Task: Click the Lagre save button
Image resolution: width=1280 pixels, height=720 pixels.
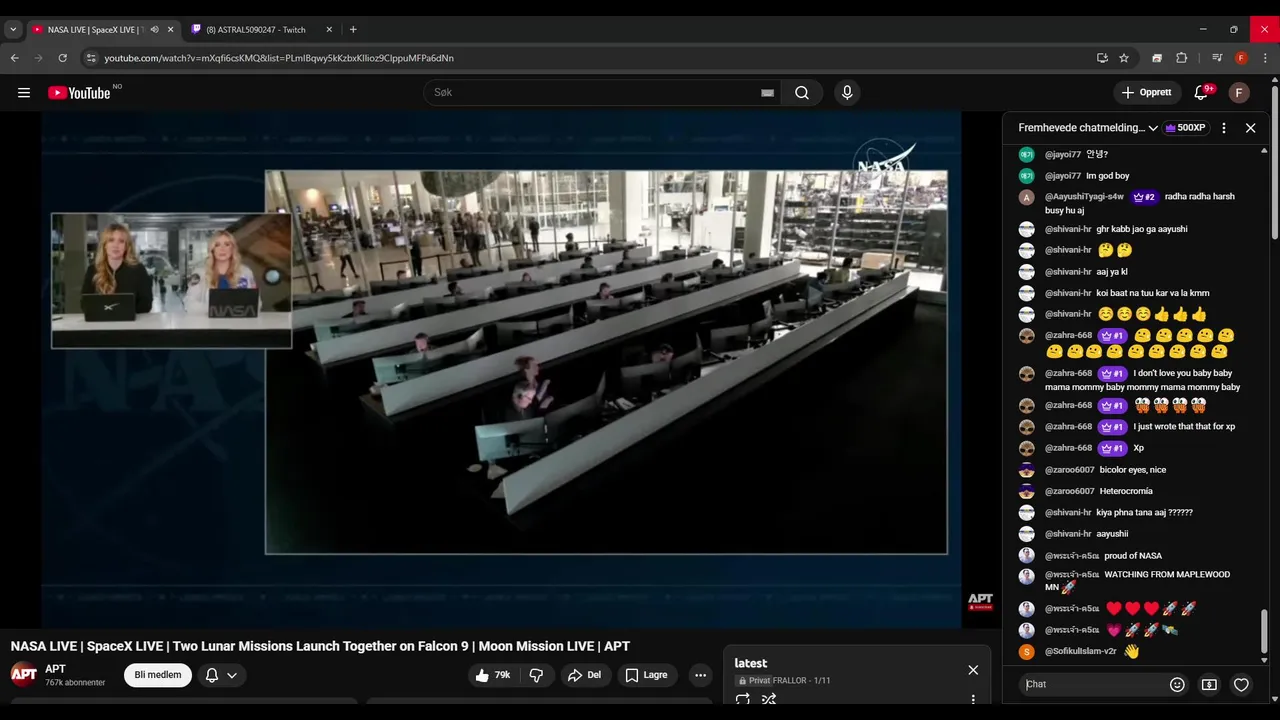Action: (x=646, y=675)
